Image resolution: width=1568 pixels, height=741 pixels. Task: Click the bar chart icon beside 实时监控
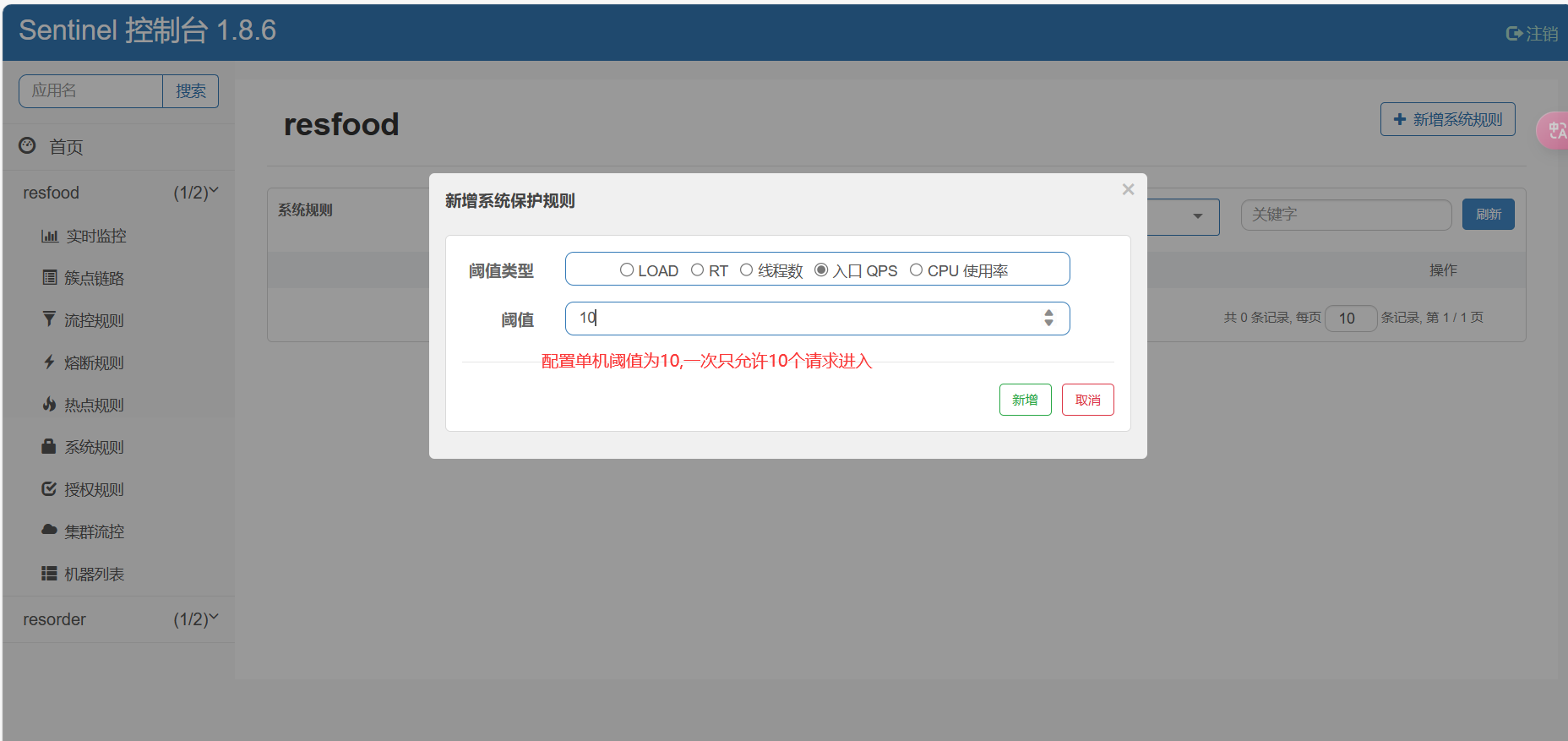(x=49, y=237)
